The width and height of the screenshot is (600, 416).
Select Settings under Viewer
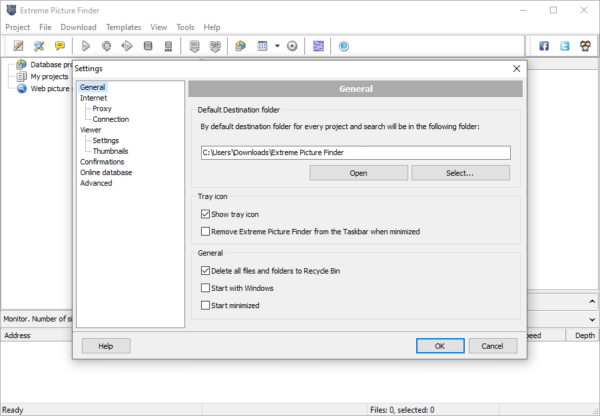[106, 140]
